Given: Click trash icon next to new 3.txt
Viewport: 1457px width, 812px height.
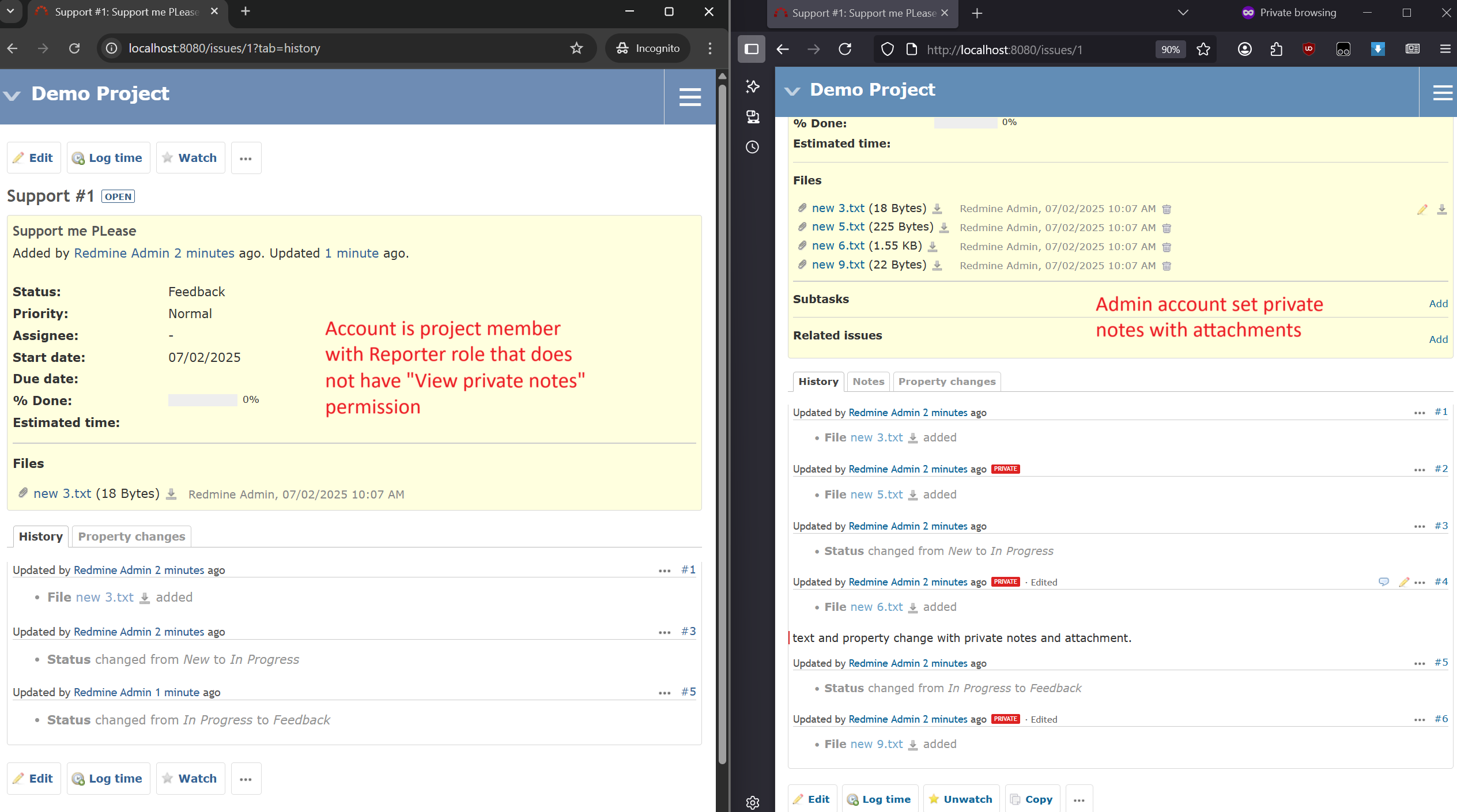Looking at the screenshot, I should 1167,209.
